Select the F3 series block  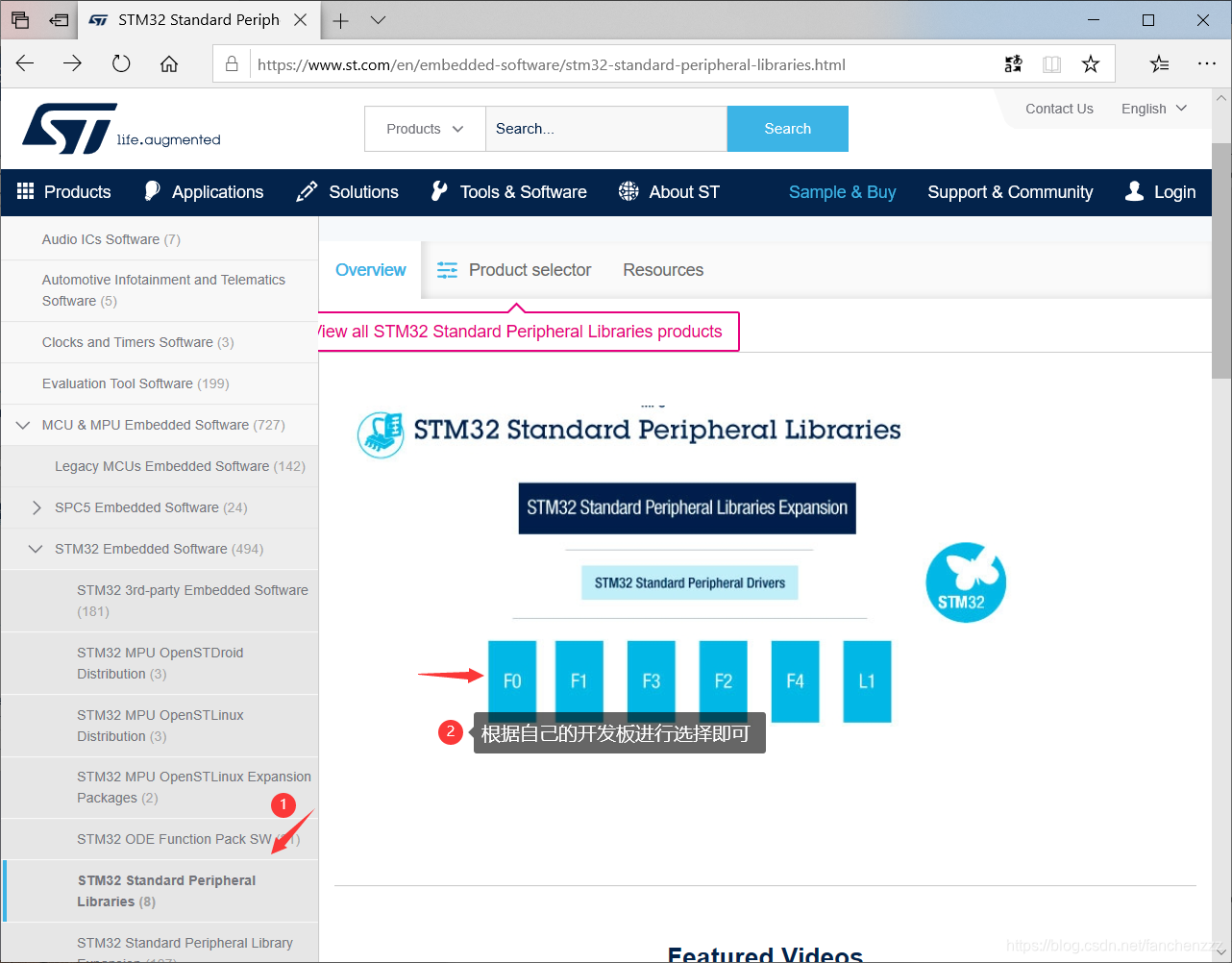(652, 681)
